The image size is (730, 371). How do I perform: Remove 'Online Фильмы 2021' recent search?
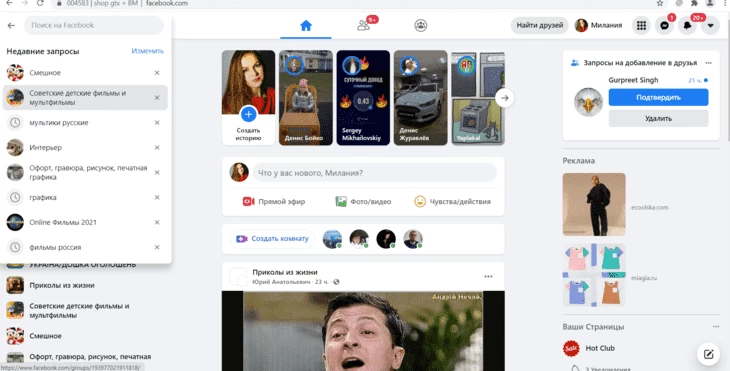(157, 222)
